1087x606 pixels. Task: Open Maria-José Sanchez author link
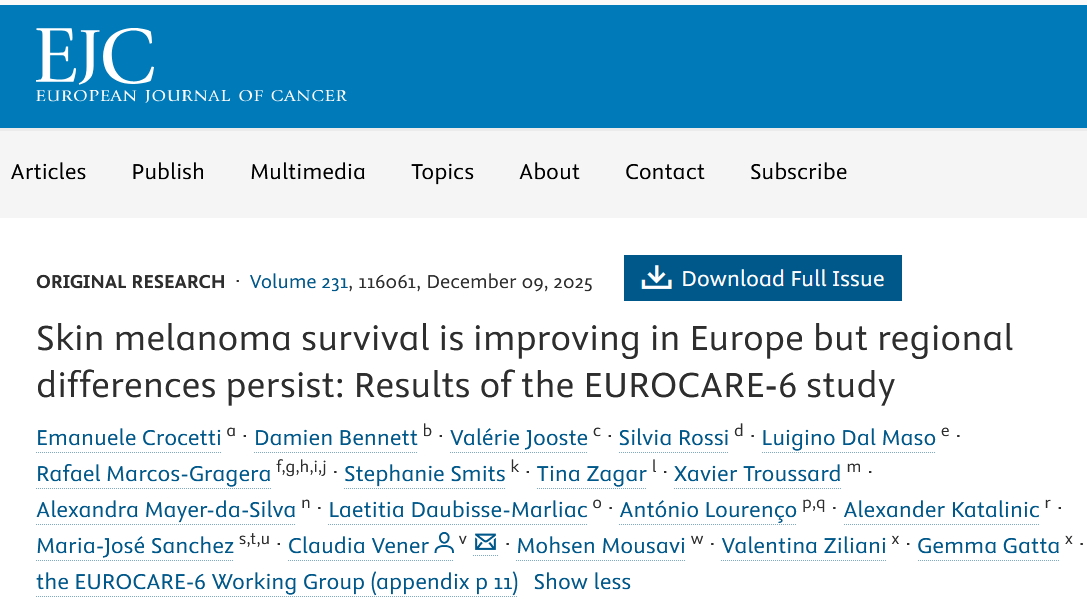click(x=135, y=546)
